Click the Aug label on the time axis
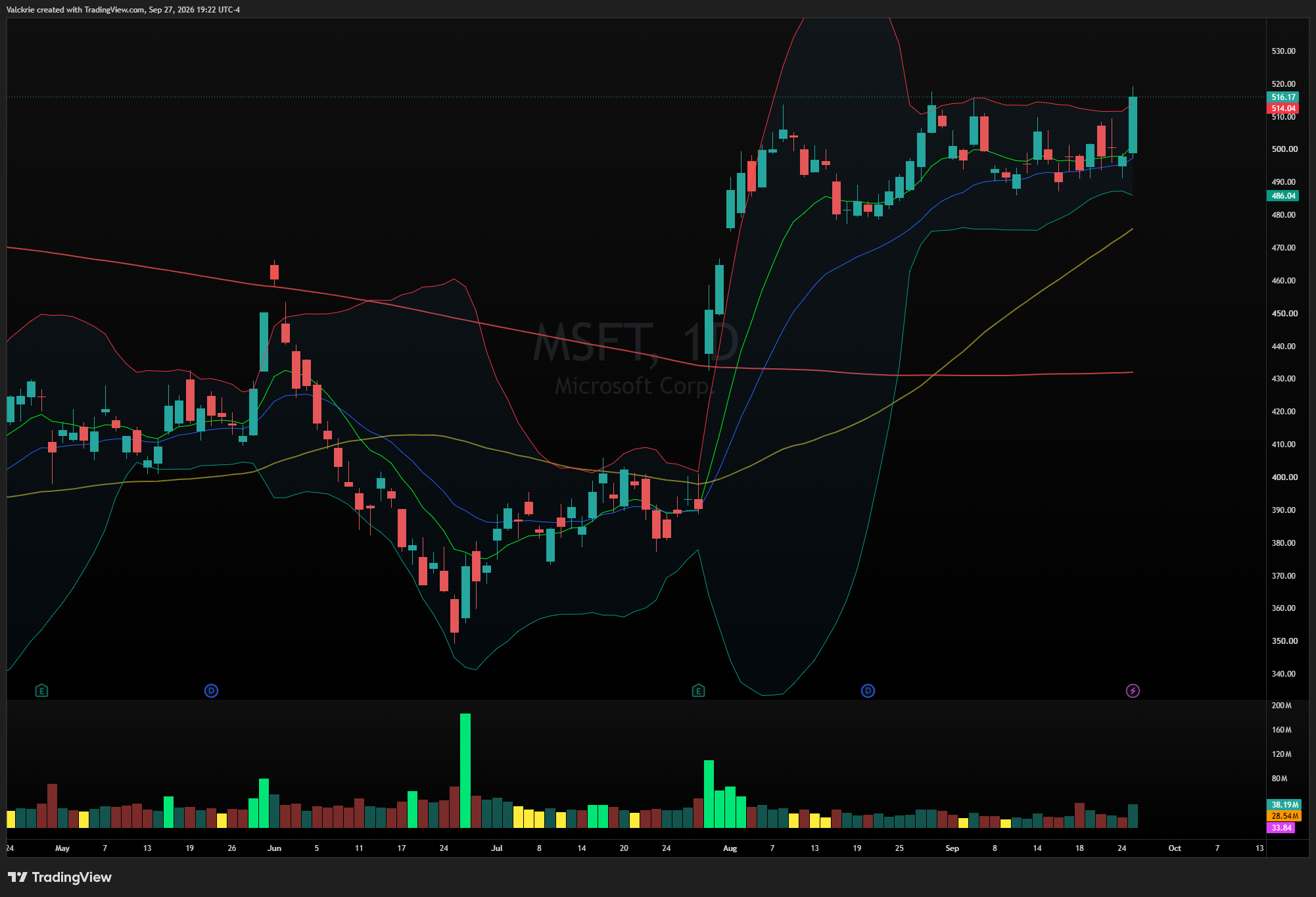This screenshot has width=1316, height=897. click(730, 848)
